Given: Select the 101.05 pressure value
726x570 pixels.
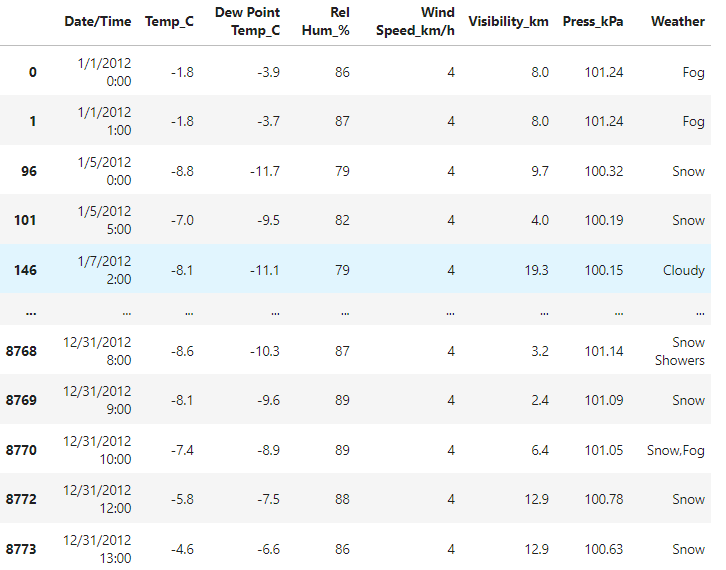Looking at the screenshot, I should [x=603, y=450].
